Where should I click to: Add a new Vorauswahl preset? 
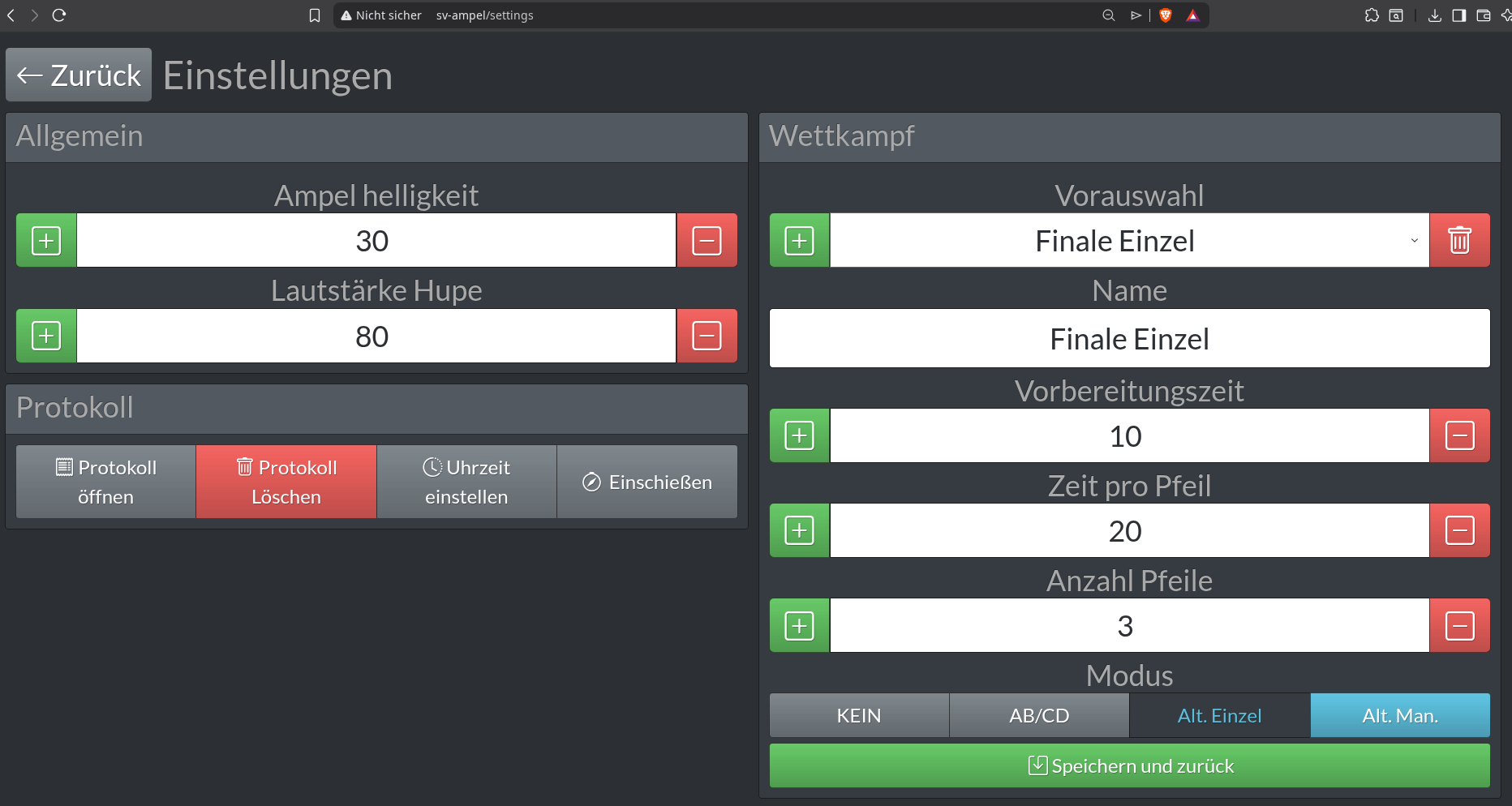(x=799, y=241)
